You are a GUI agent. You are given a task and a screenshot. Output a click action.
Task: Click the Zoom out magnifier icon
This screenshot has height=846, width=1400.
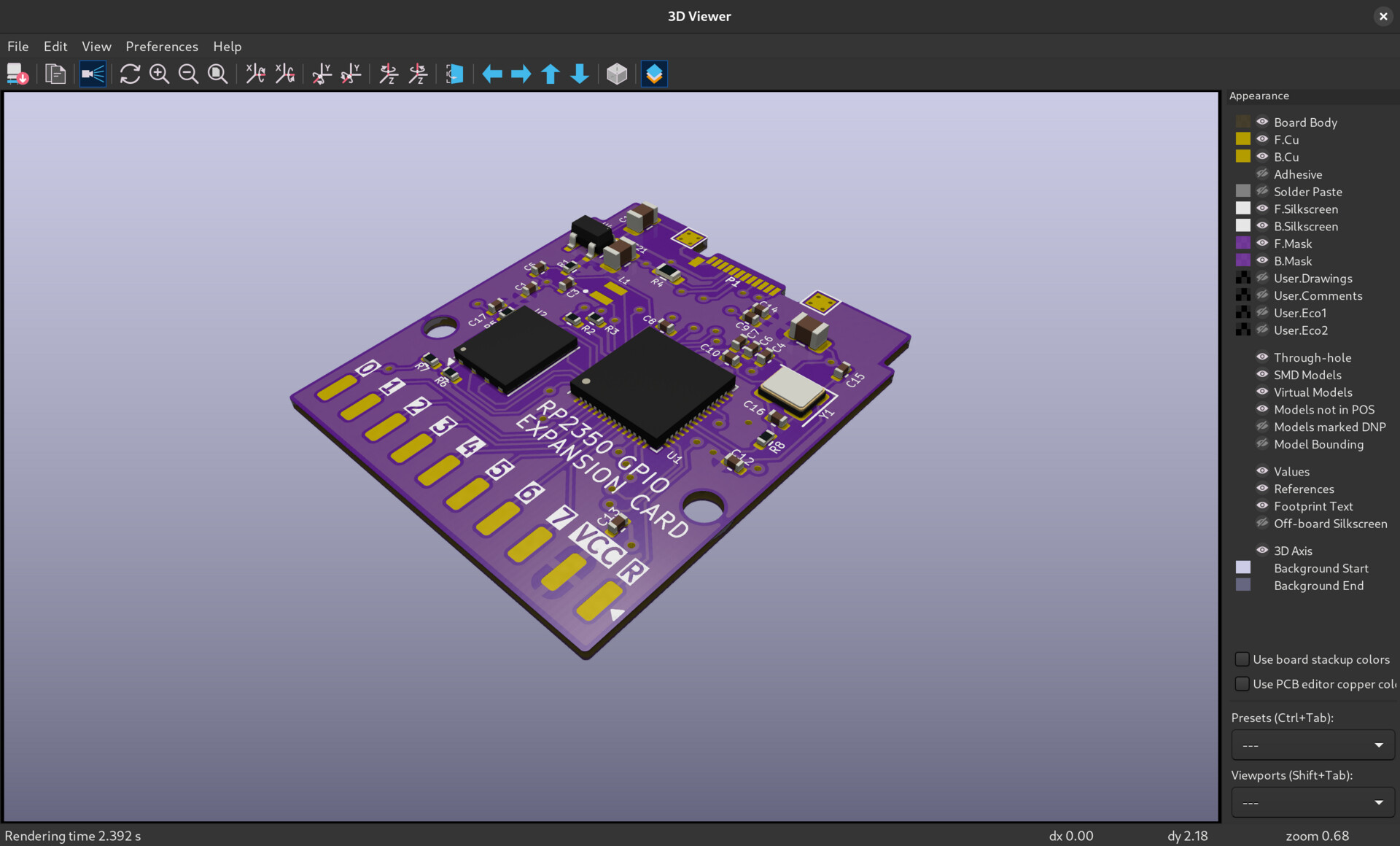coord(188,74)
